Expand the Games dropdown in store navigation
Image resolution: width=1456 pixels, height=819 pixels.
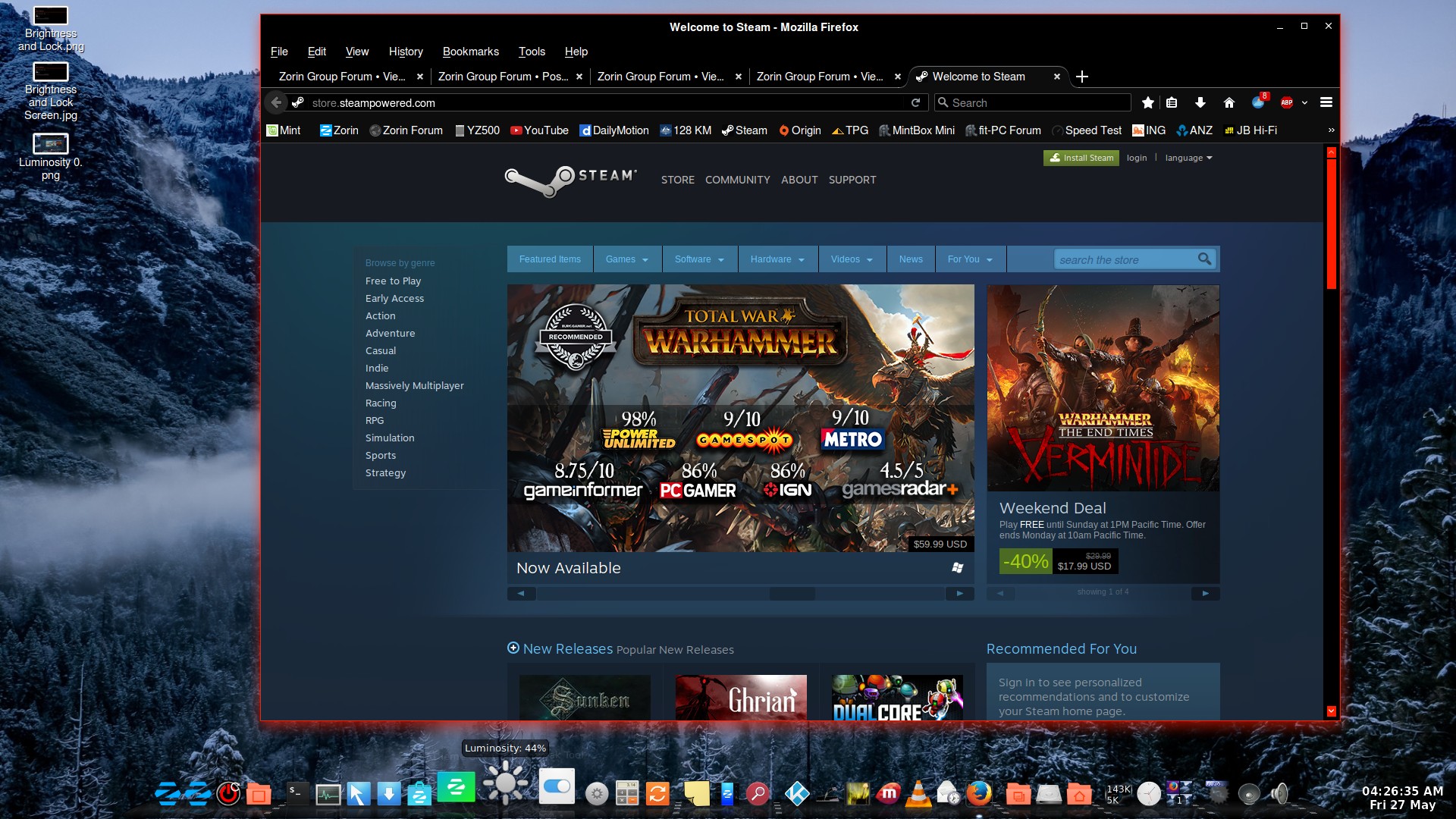click(627, 259)
